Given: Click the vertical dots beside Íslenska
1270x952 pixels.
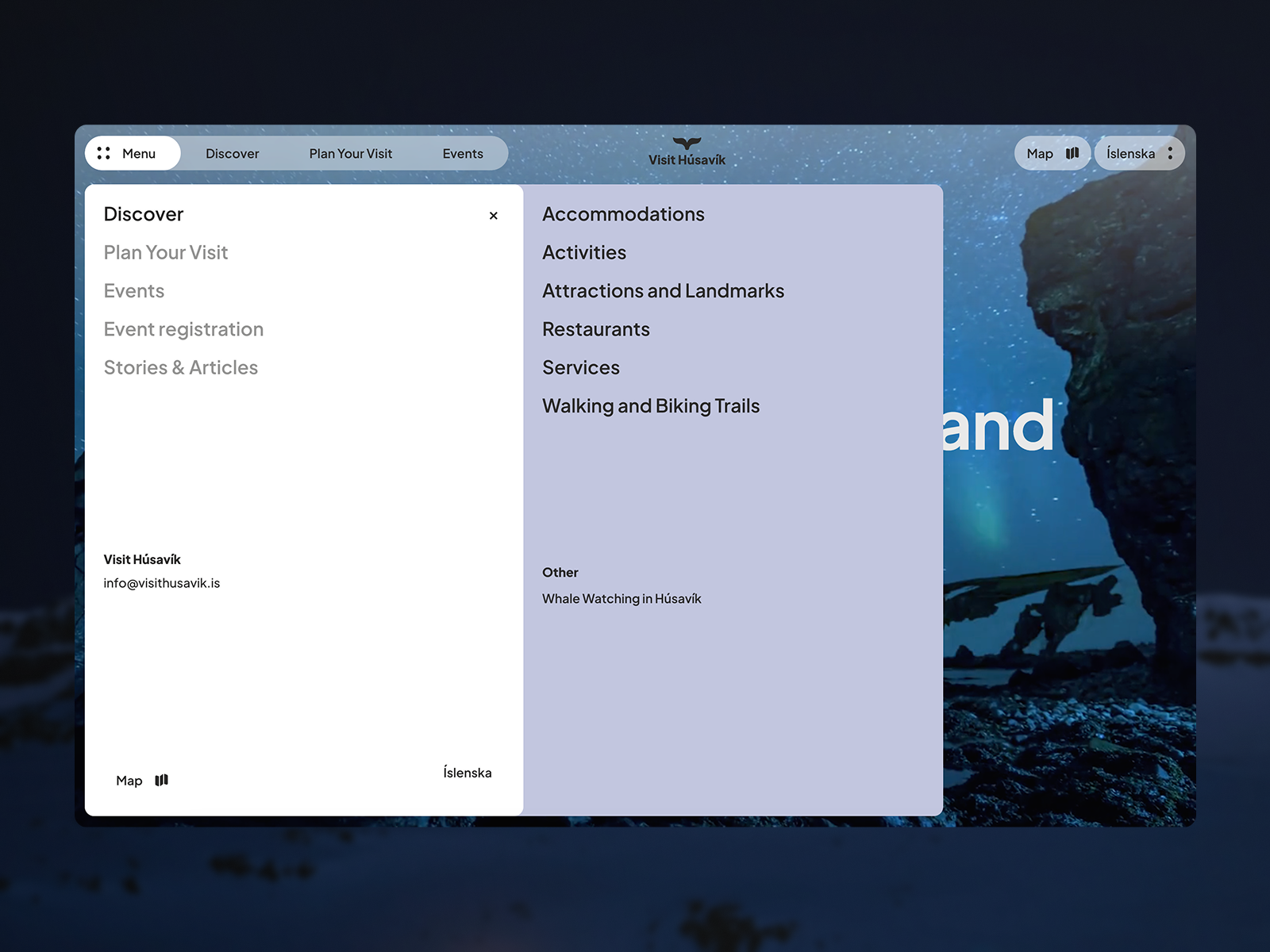Looking at the screenshot, I should [x=1171, y=153].
